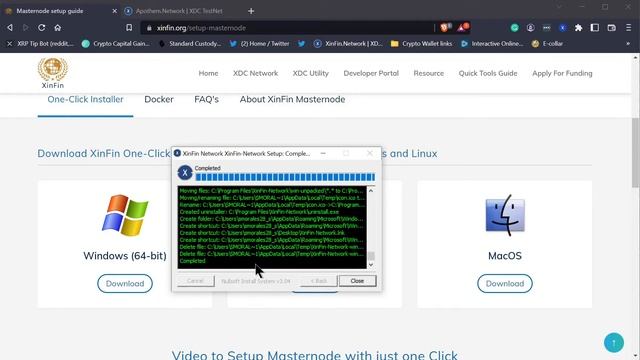Open the XRP Tip Bot bookmark
Viewport: 640px width, 360px height.
pyautogui.click(x=41, y=44)
